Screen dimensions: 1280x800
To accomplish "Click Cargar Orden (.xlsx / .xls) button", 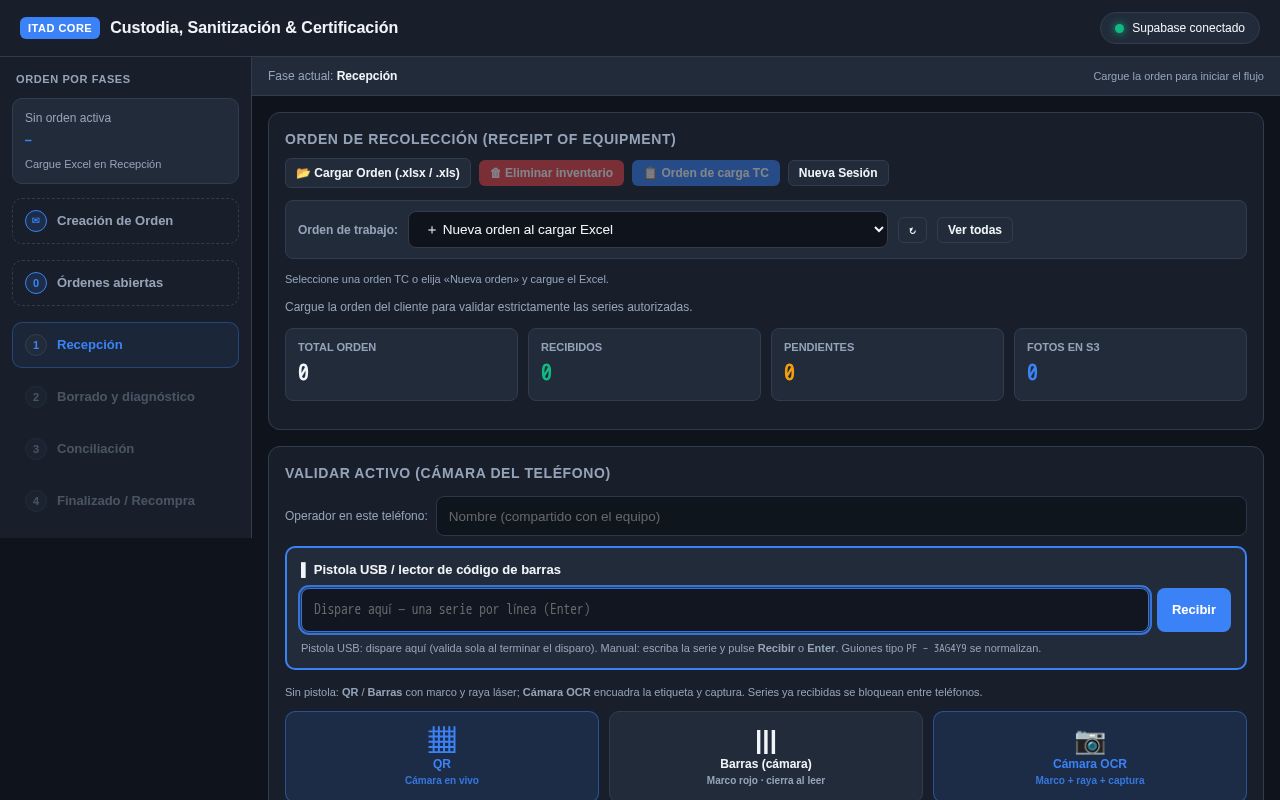I will (x=378, y=173).
